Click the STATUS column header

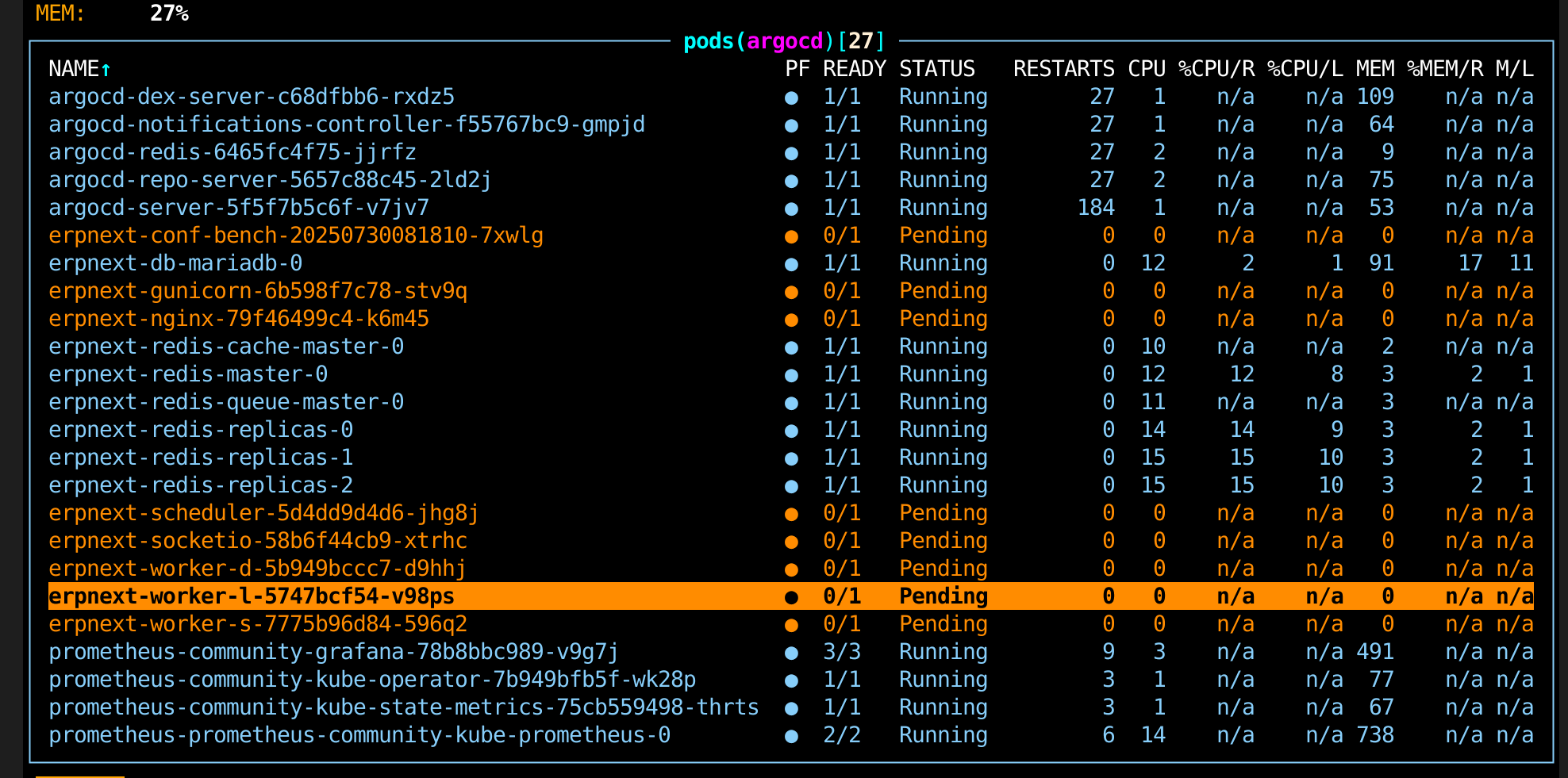pos(937,69)
